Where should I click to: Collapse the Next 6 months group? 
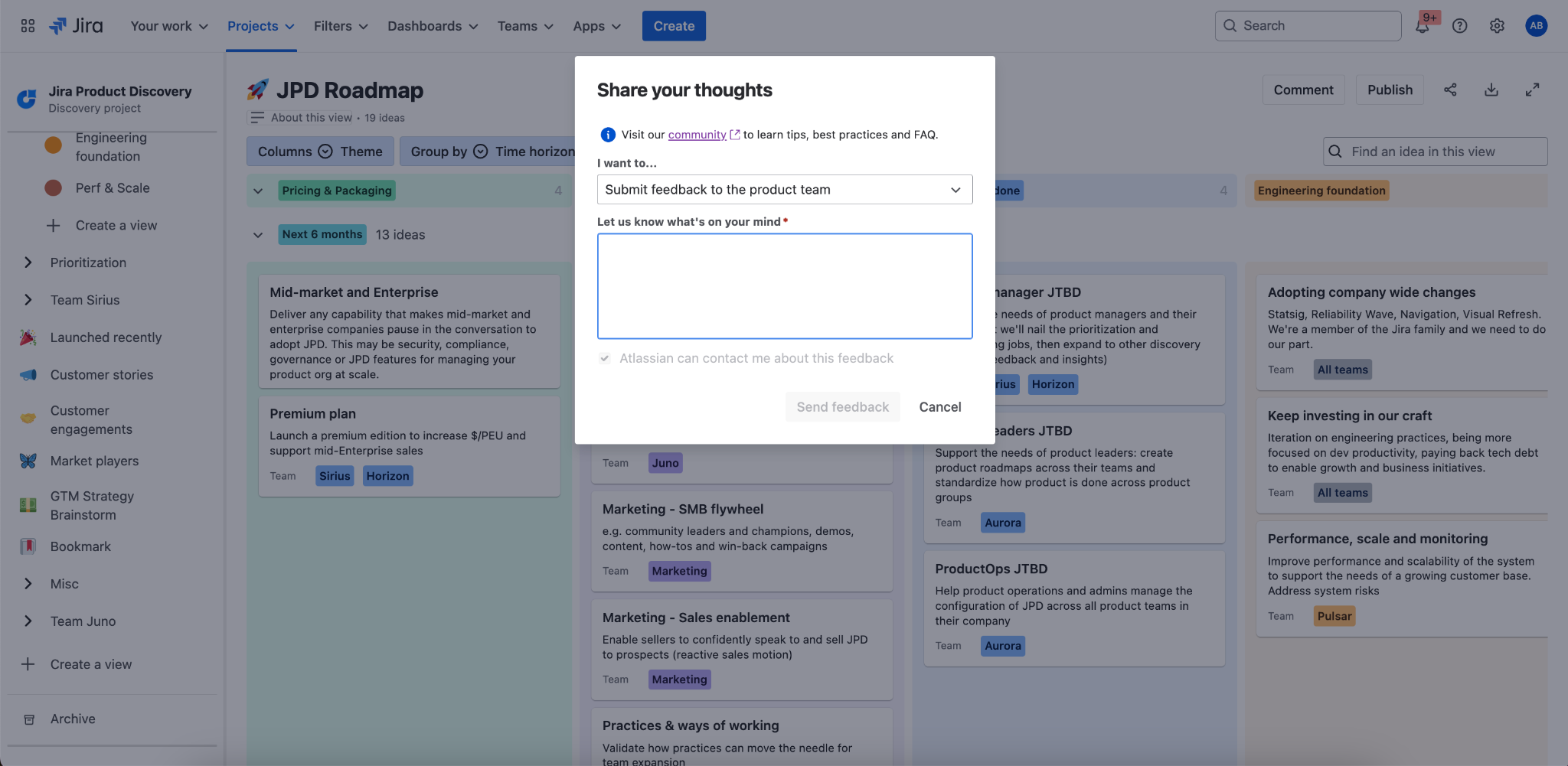[258, 235]
